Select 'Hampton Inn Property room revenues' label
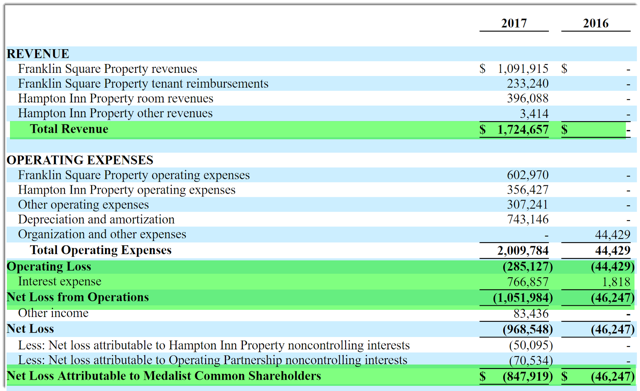 (x=116, y=99)
